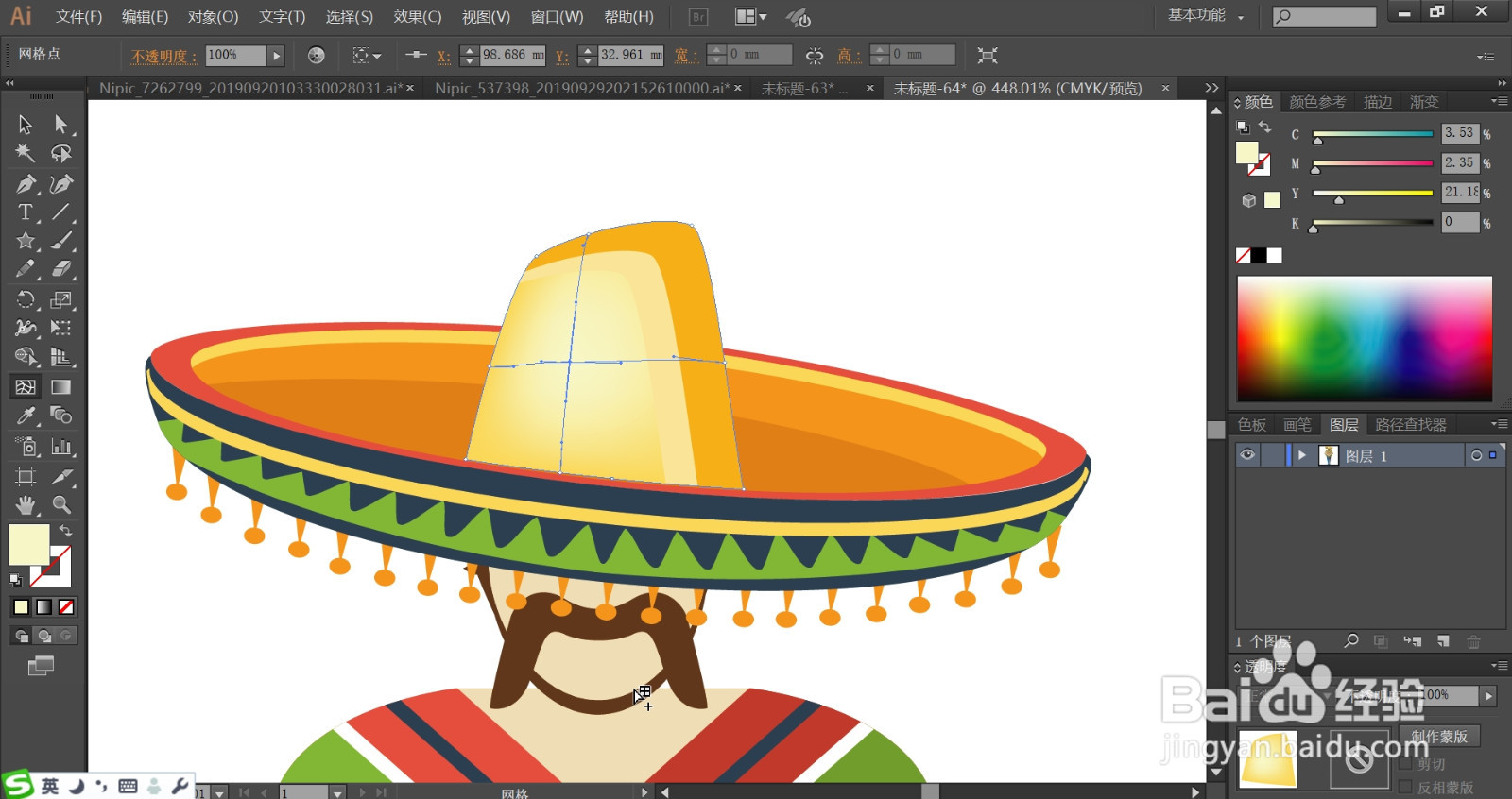Click the 制作蒙版 button

coord(1438,737)
